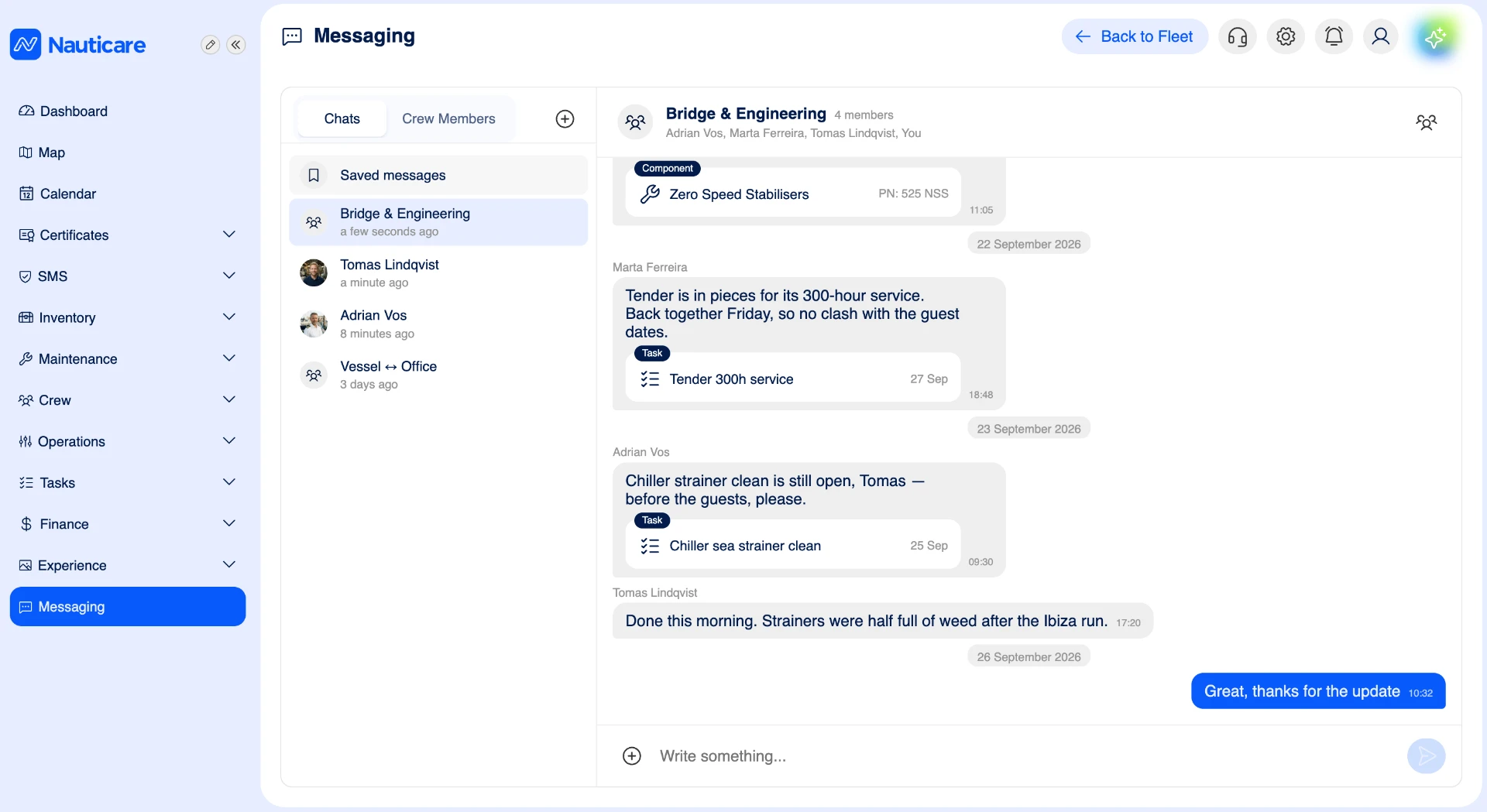The image size is (1487, 812).
Task: Switch to the Chats tab
Action: coord(342,118)
